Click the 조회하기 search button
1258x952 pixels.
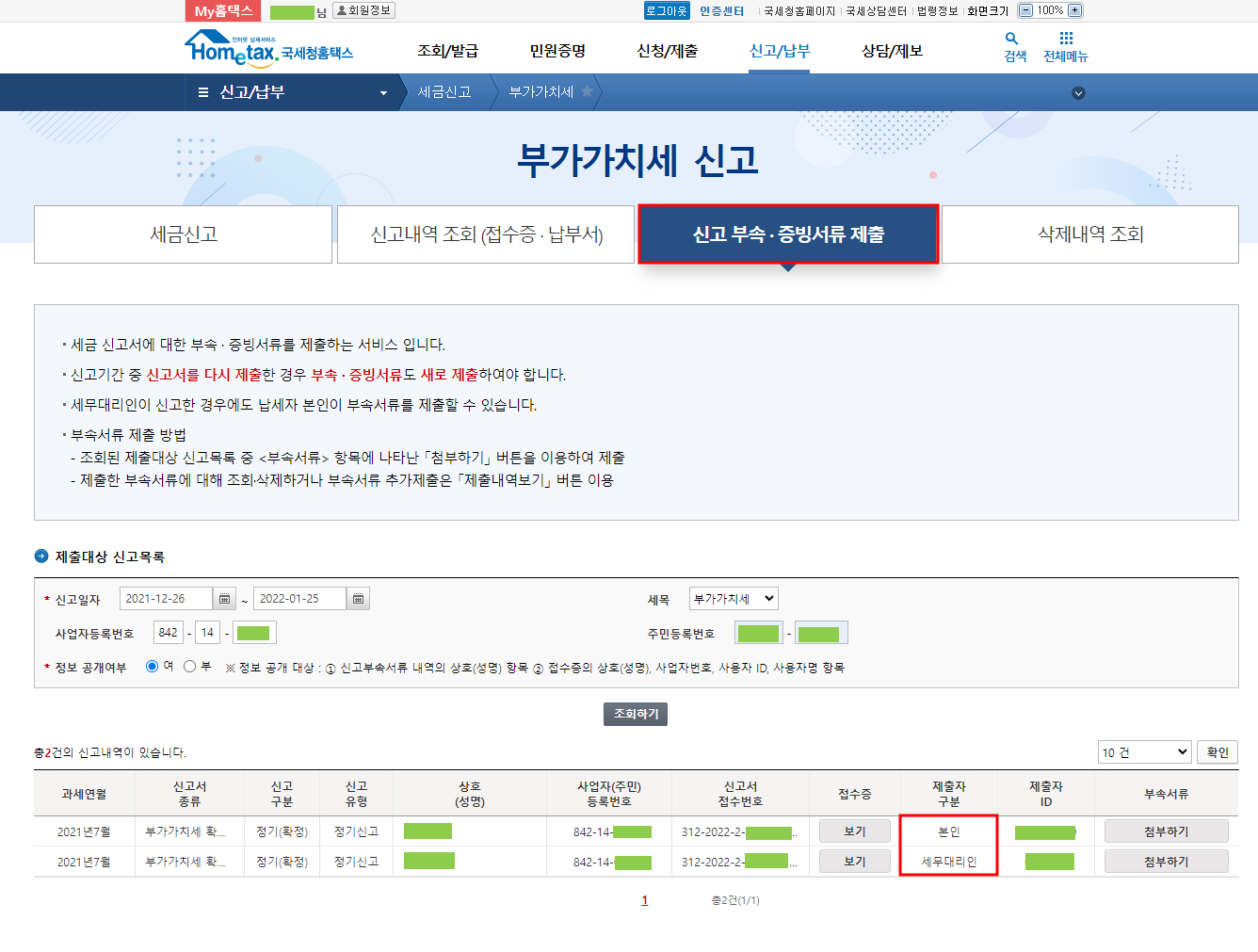click(636, 715)
